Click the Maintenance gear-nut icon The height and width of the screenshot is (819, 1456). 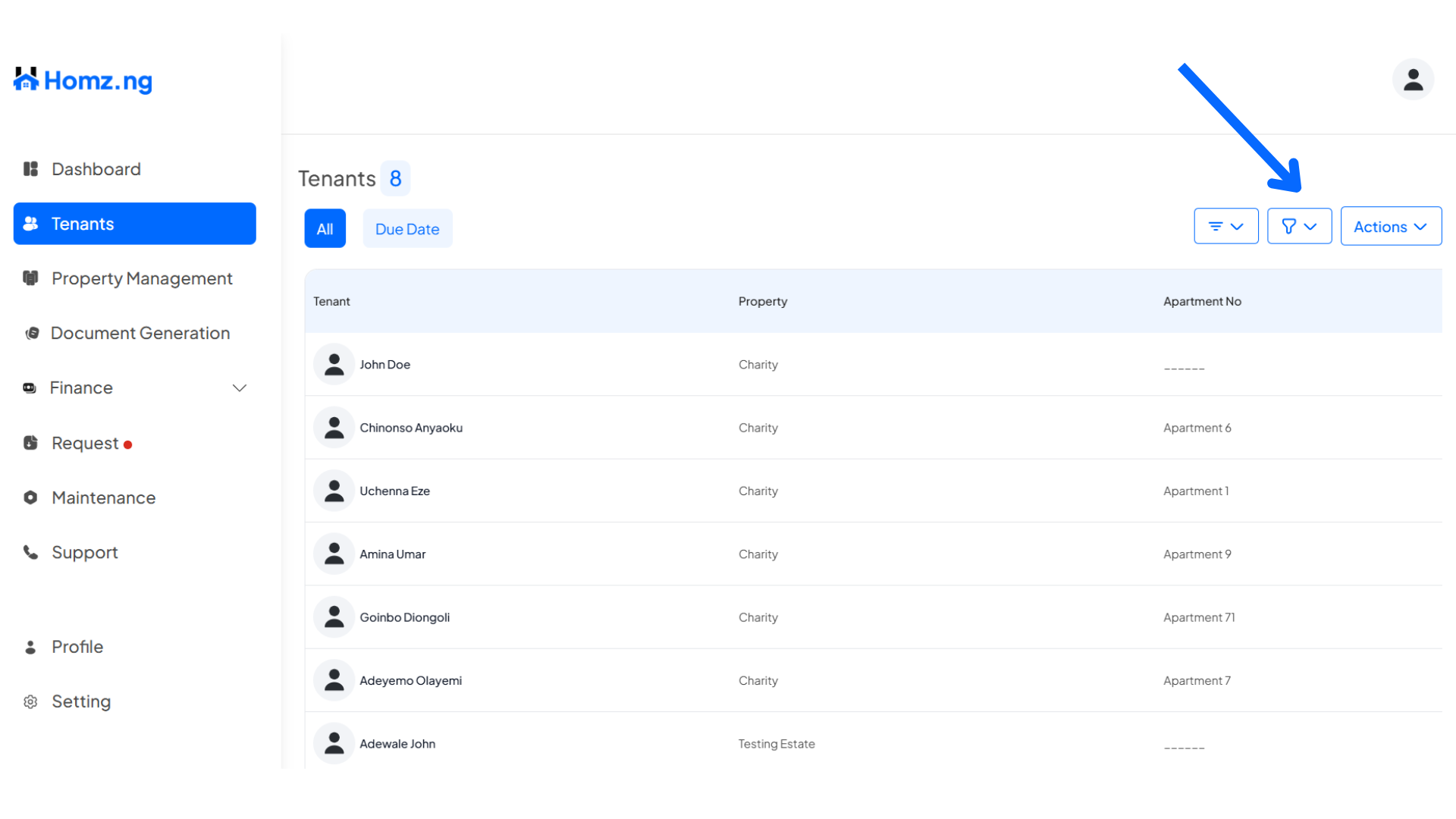click(30, 497)
